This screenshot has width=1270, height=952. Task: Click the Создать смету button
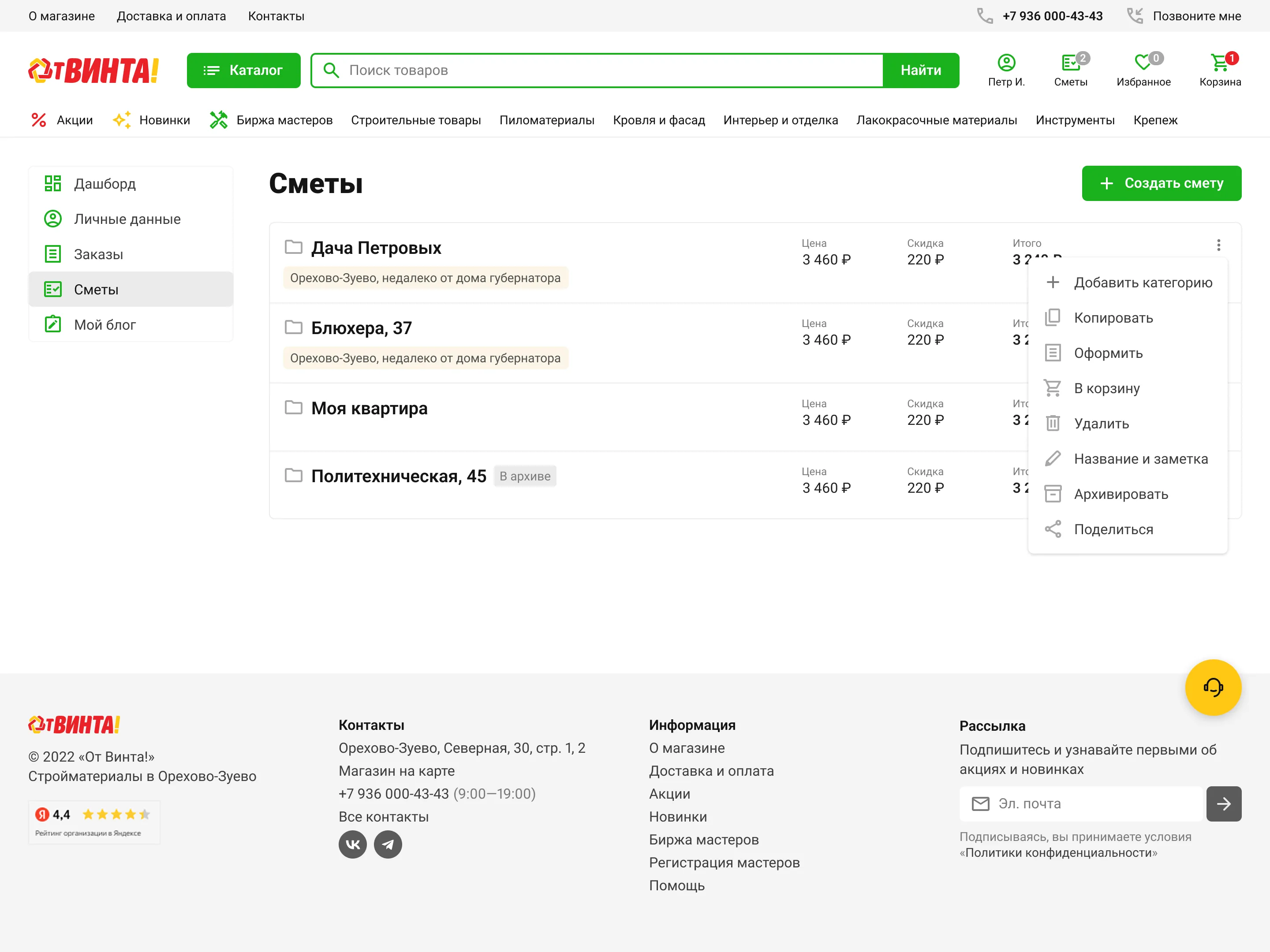click(x=1162, y=183)
